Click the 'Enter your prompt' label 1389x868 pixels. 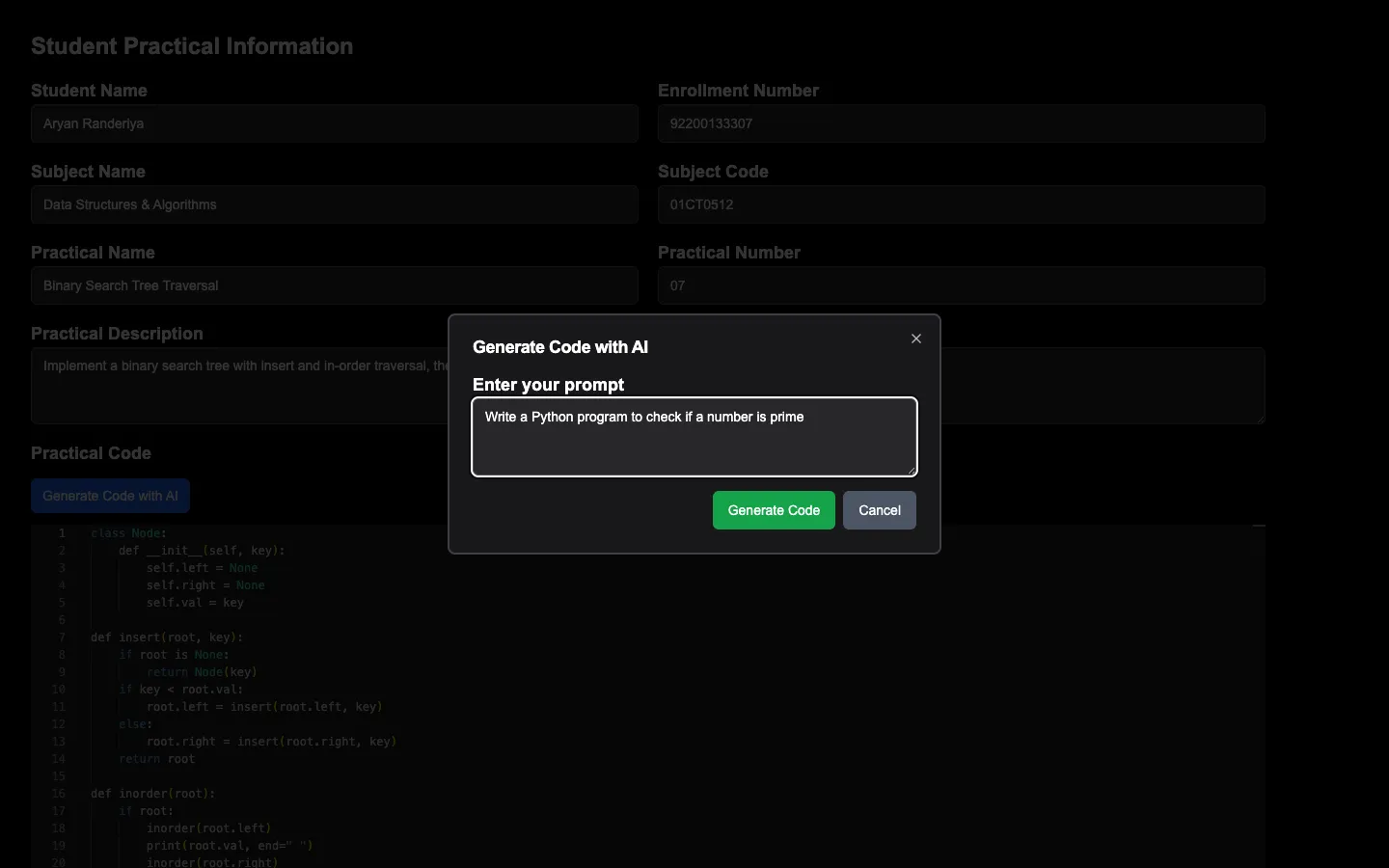tap(548, 385)
